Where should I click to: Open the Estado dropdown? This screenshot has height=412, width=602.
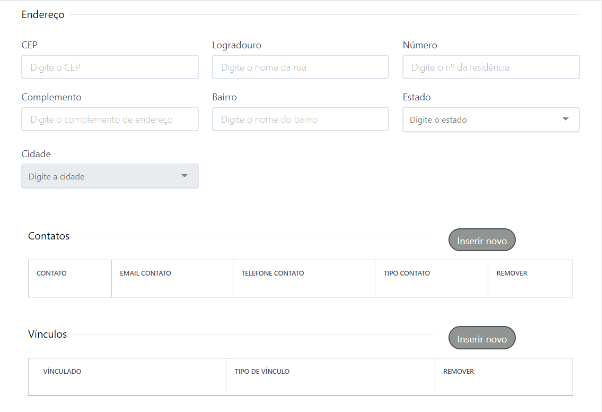click(490, 119)
